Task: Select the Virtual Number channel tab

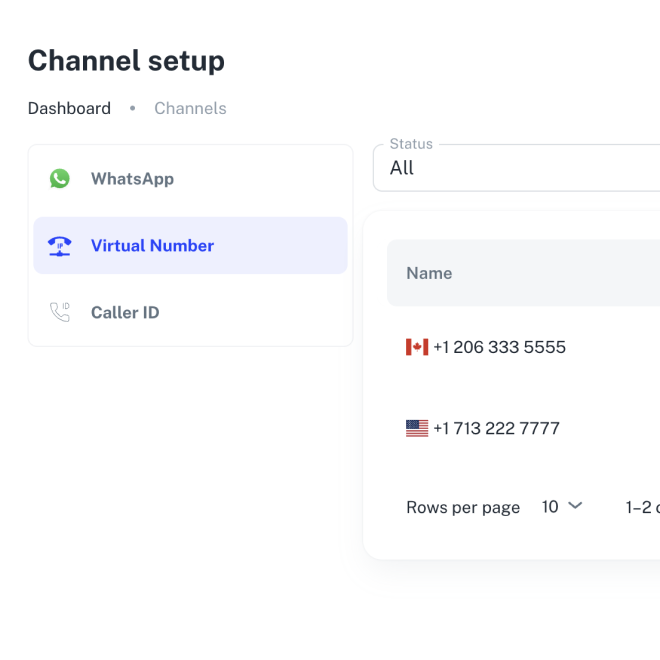Action: coord(190,246)
